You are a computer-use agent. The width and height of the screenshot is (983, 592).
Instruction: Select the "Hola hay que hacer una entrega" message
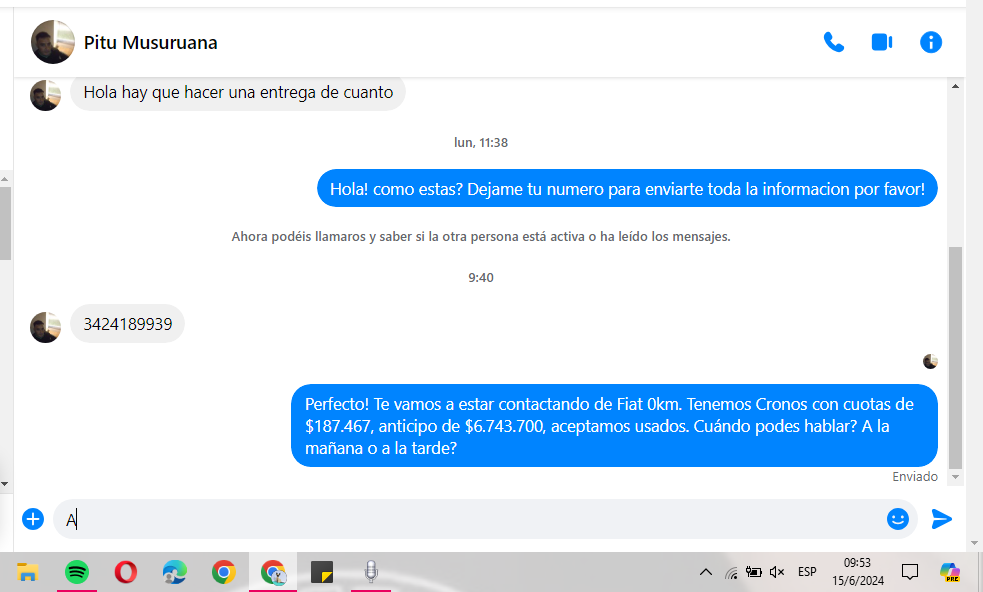coord(238,92)
